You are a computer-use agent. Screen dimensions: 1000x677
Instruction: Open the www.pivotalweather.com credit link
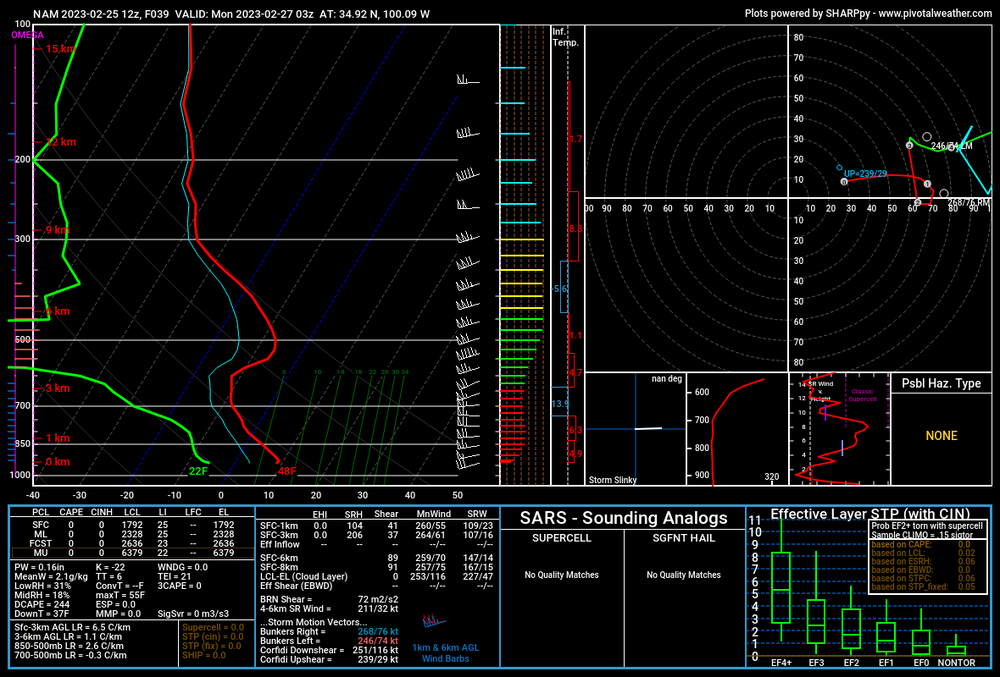click(x=935, y=13)
